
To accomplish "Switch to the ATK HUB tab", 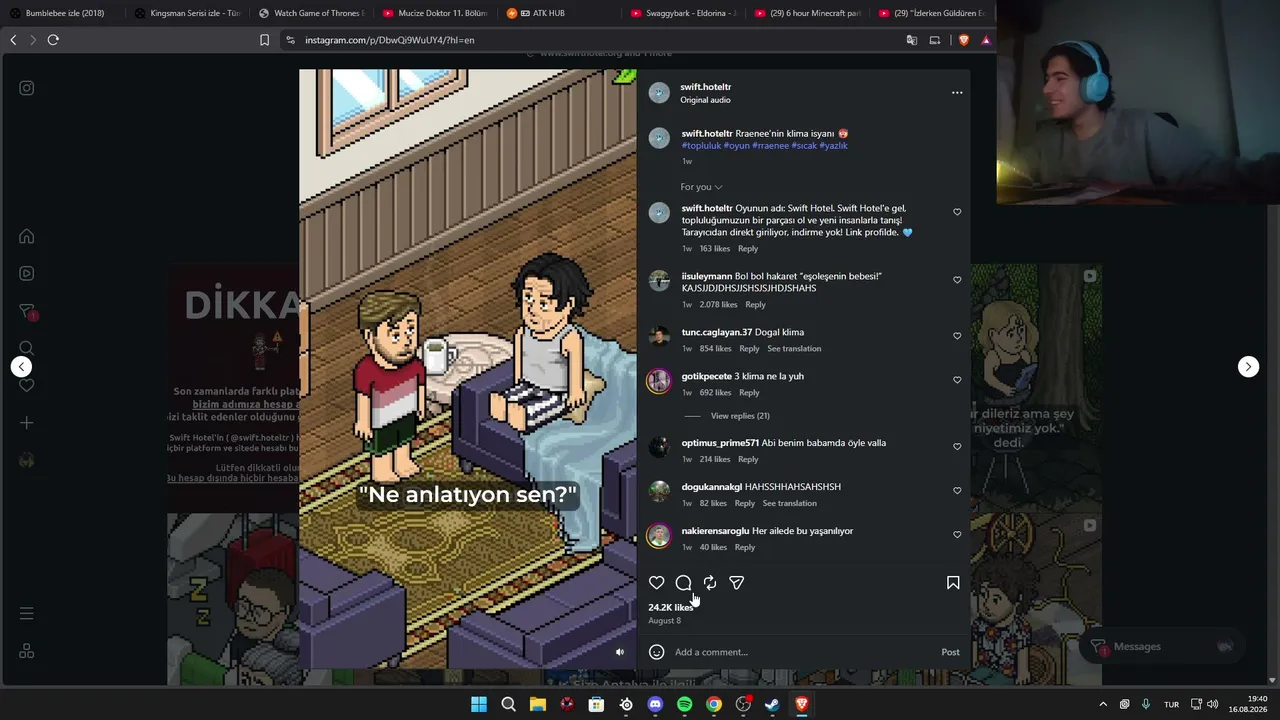I will click(x=559, y=13).
